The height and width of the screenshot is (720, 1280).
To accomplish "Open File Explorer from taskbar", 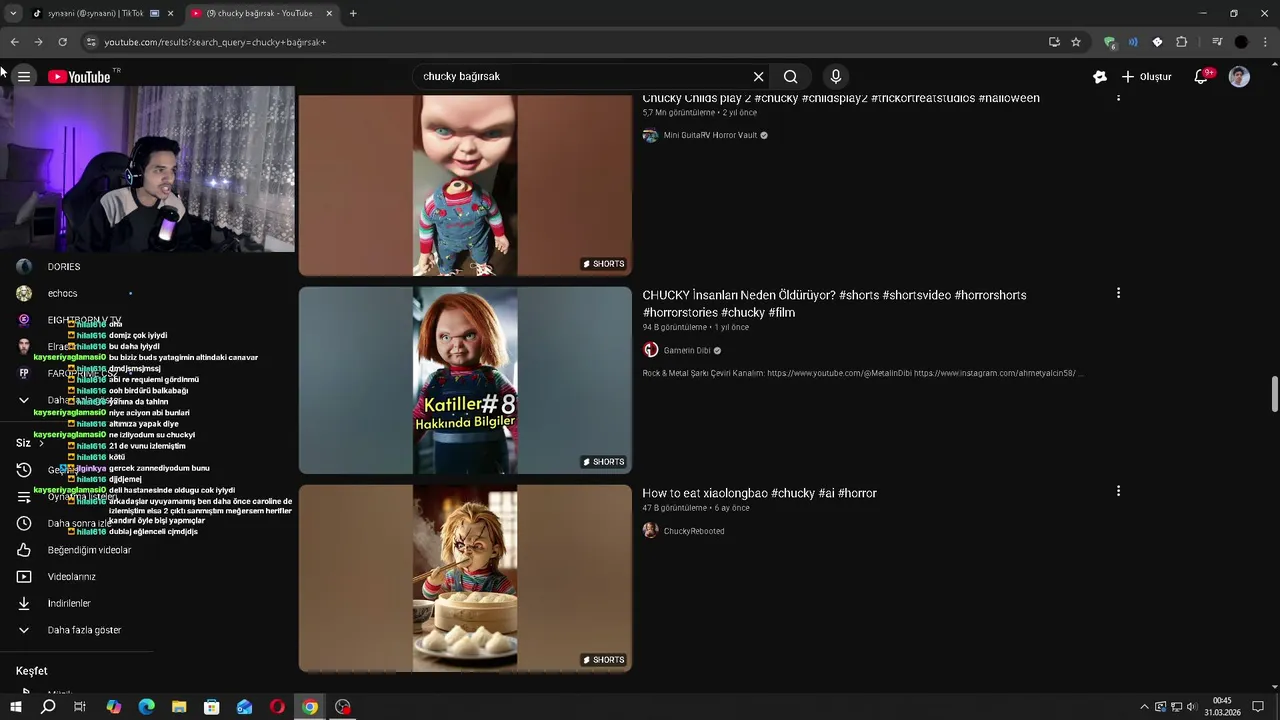I will point(179,707).
